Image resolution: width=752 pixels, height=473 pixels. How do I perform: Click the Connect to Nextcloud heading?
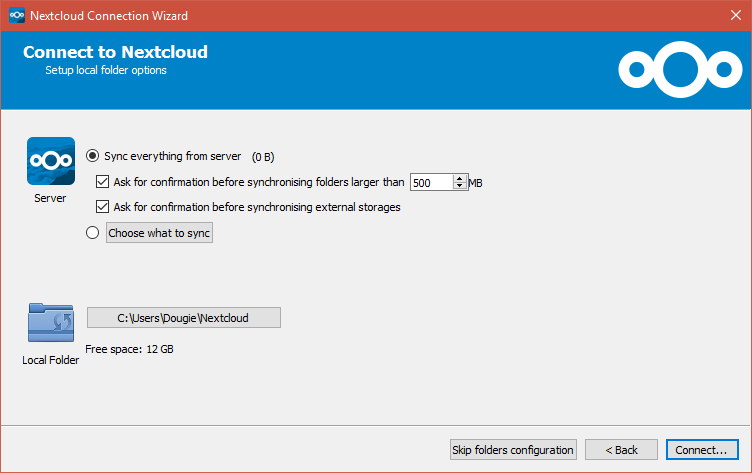coord(116,52)
